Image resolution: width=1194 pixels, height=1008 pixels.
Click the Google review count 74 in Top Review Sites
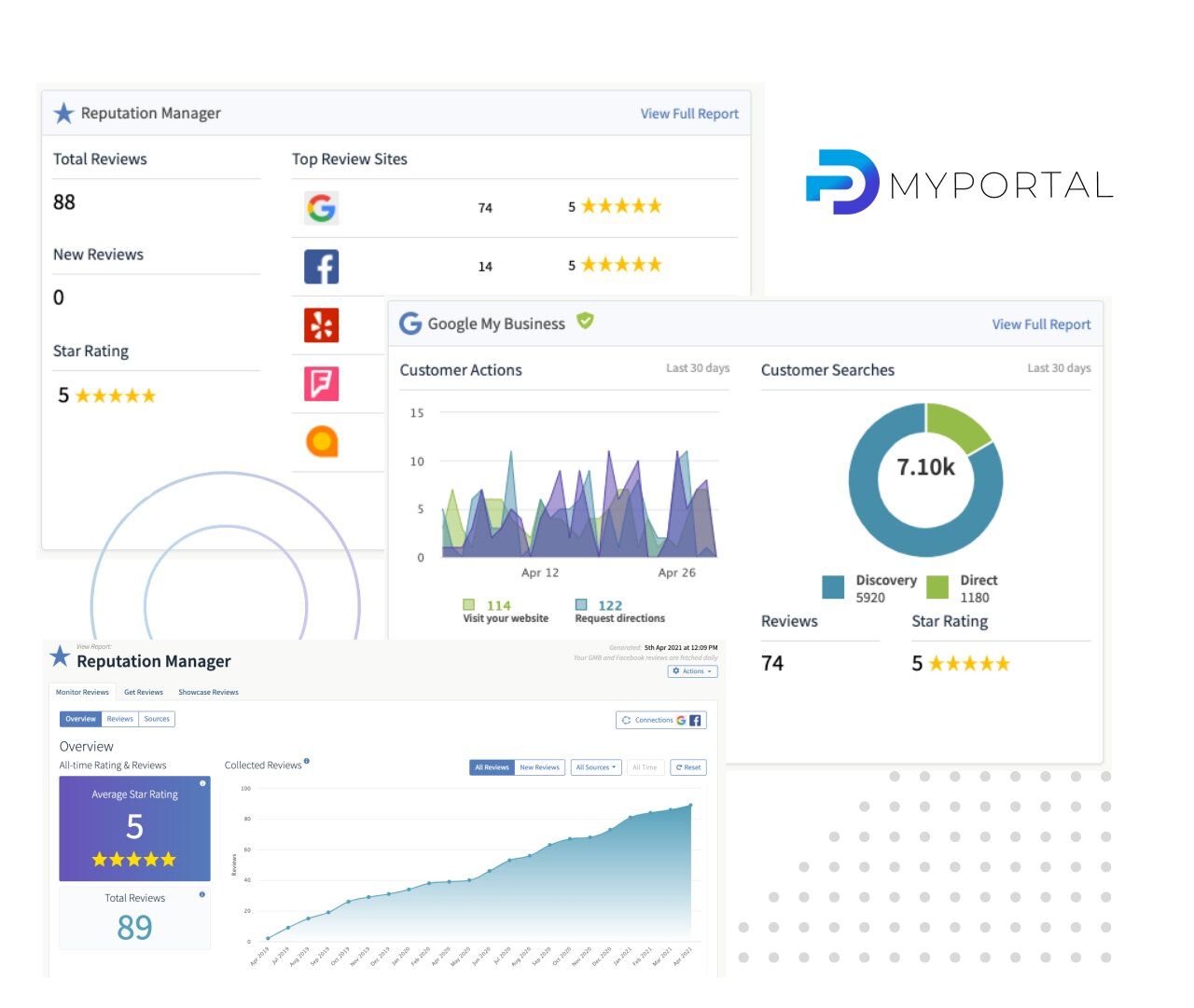(485, 208)
